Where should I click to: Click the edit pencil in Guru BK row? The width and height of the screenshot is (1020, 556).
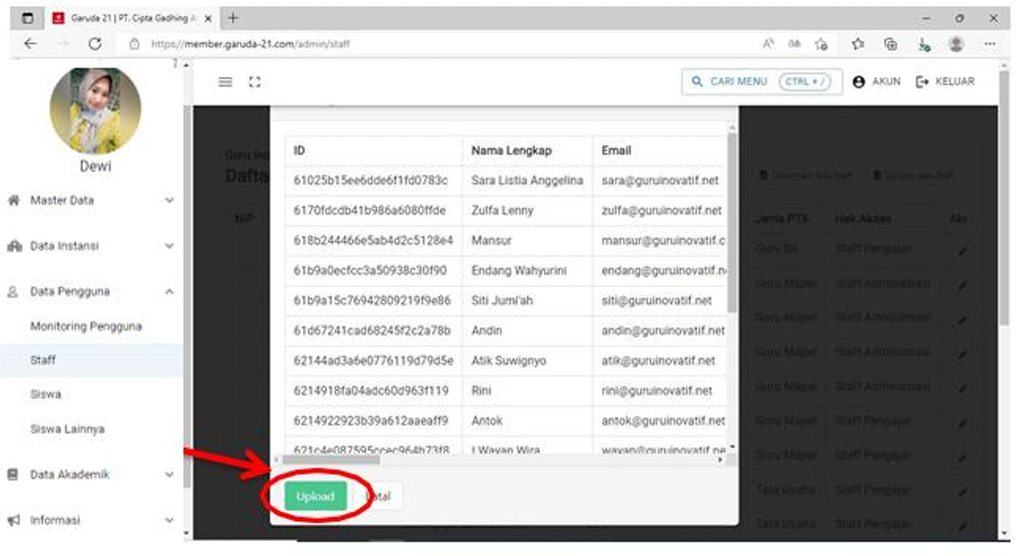click(x=962, y=250)
